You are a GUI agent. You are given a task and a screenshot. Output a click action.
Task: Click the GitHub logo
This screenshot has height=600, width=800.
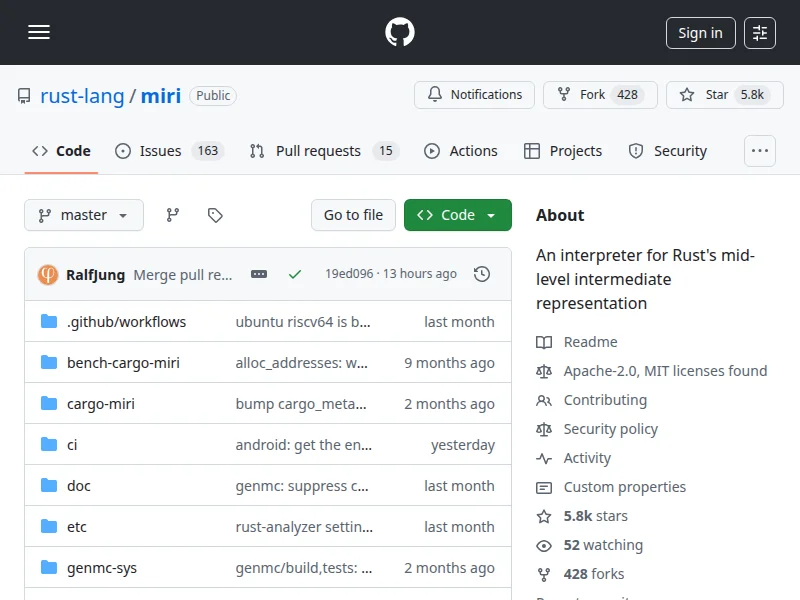(400, 33)
